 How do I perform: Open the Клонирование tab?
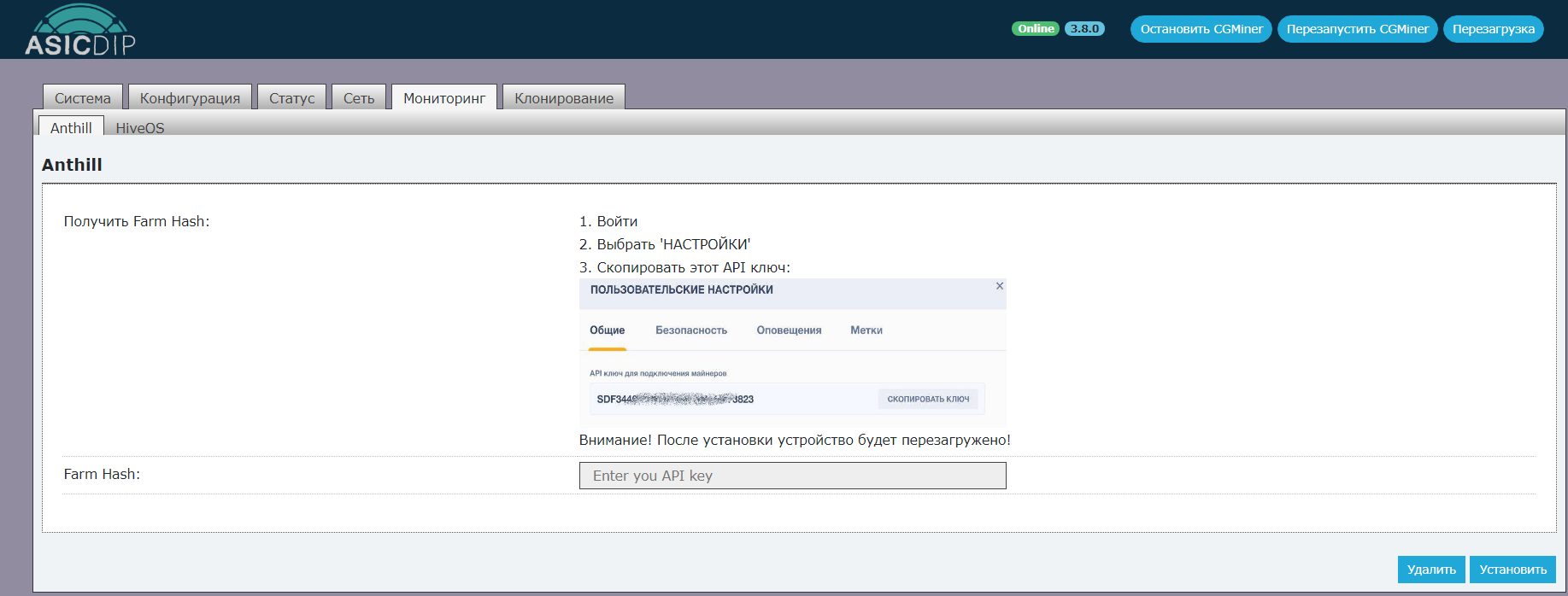click(564, 97)
